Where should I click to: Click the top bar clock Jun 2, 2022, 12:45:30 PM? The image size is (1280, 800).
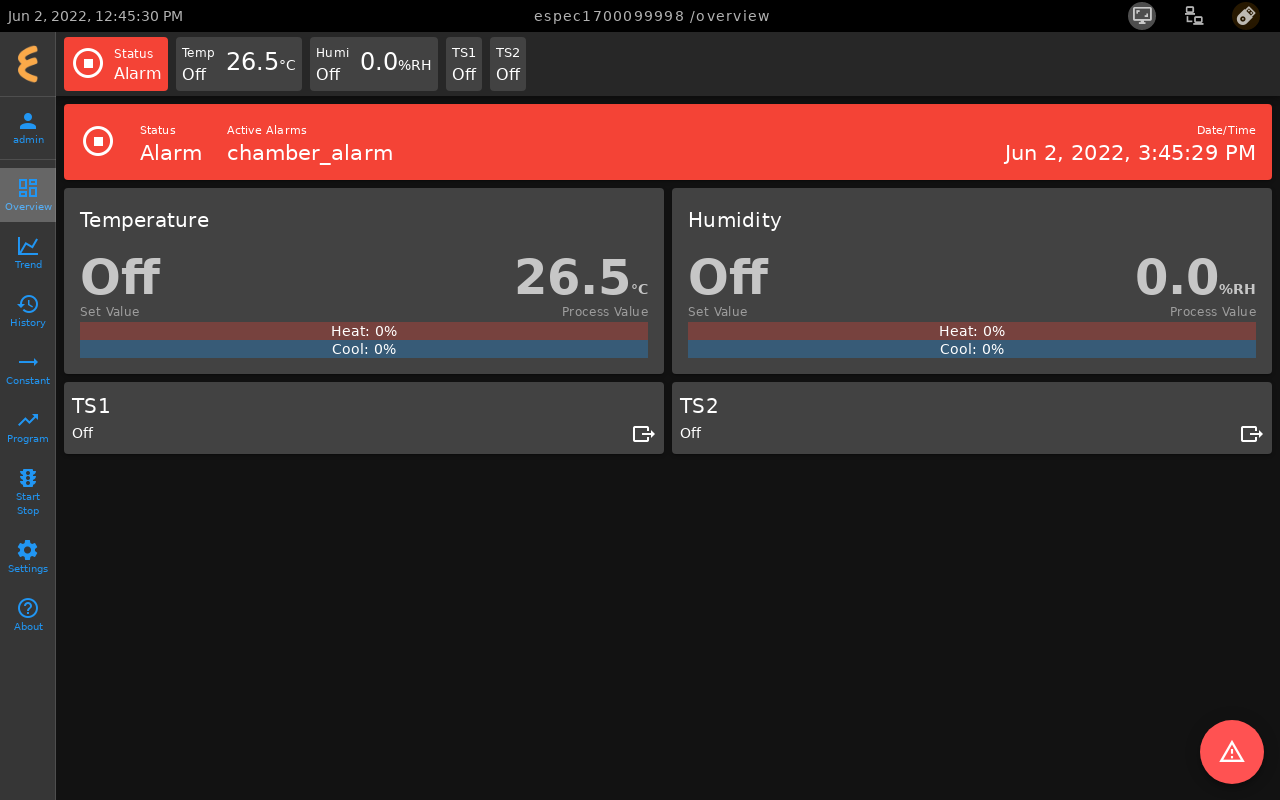95,16
